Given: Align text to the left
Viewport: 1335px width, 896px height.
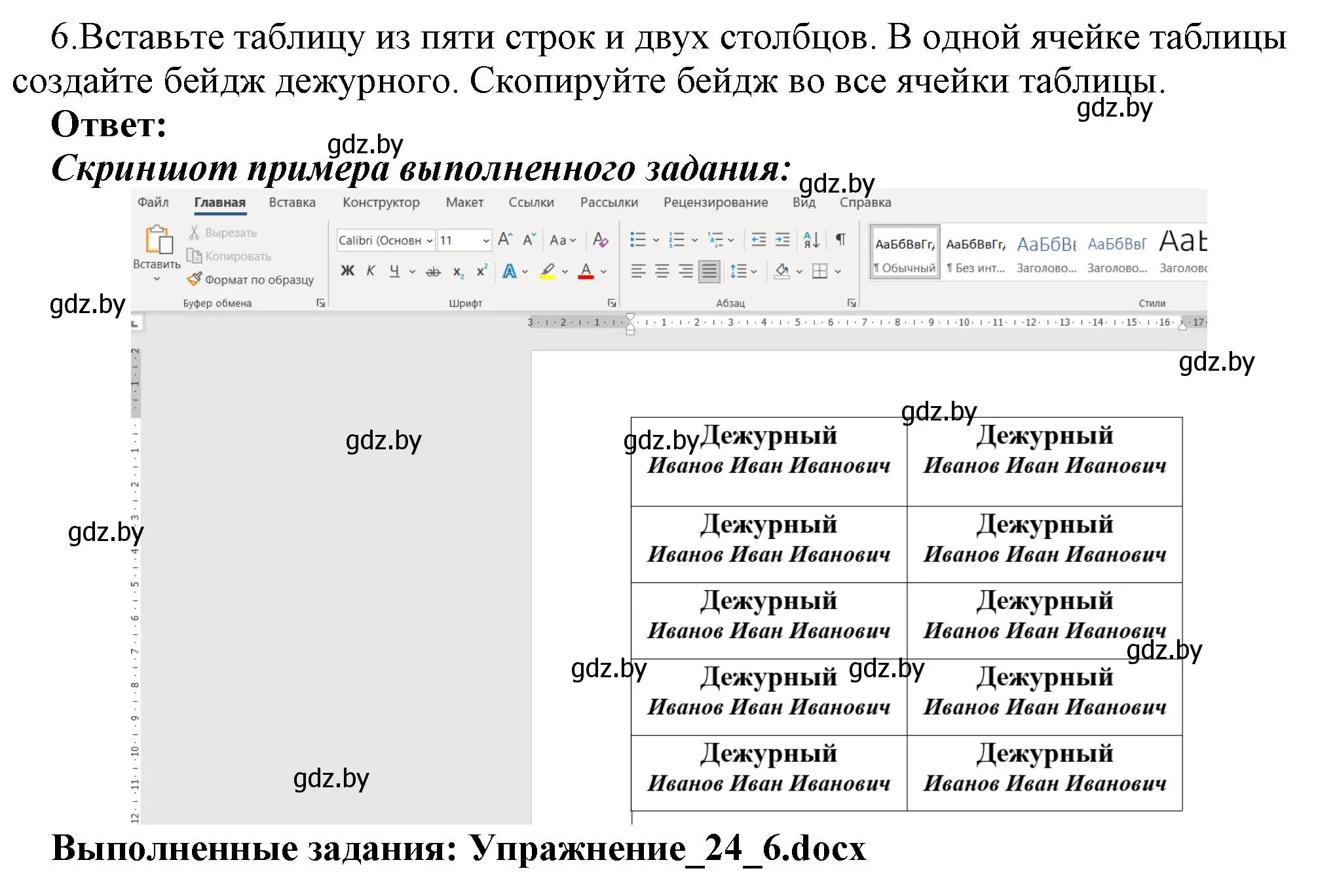Looking at the screenshot, I should tap(638, 271).
